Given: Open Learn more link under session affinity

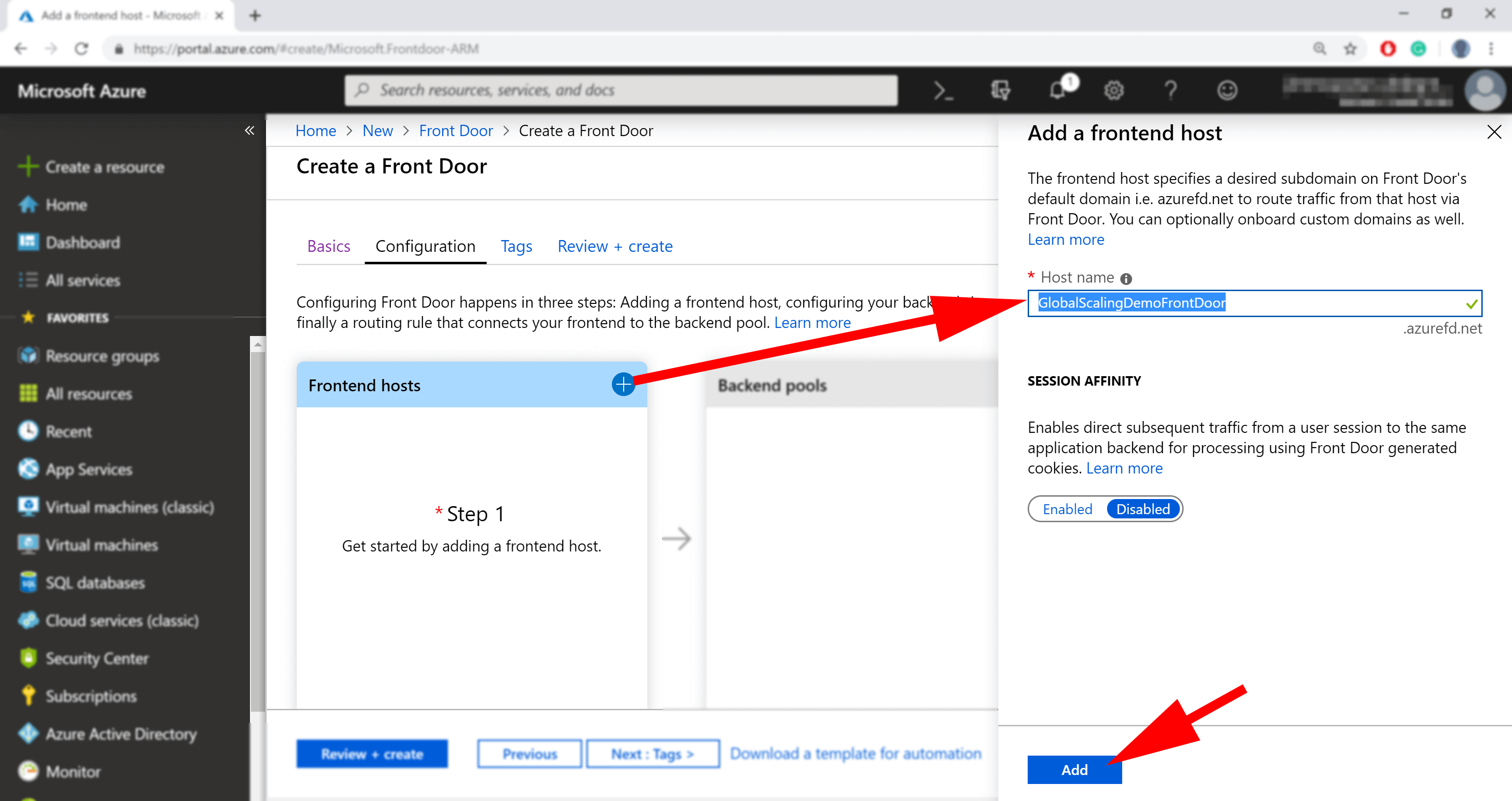Looking at the screenshot, I should click(x=1124, y=468).
